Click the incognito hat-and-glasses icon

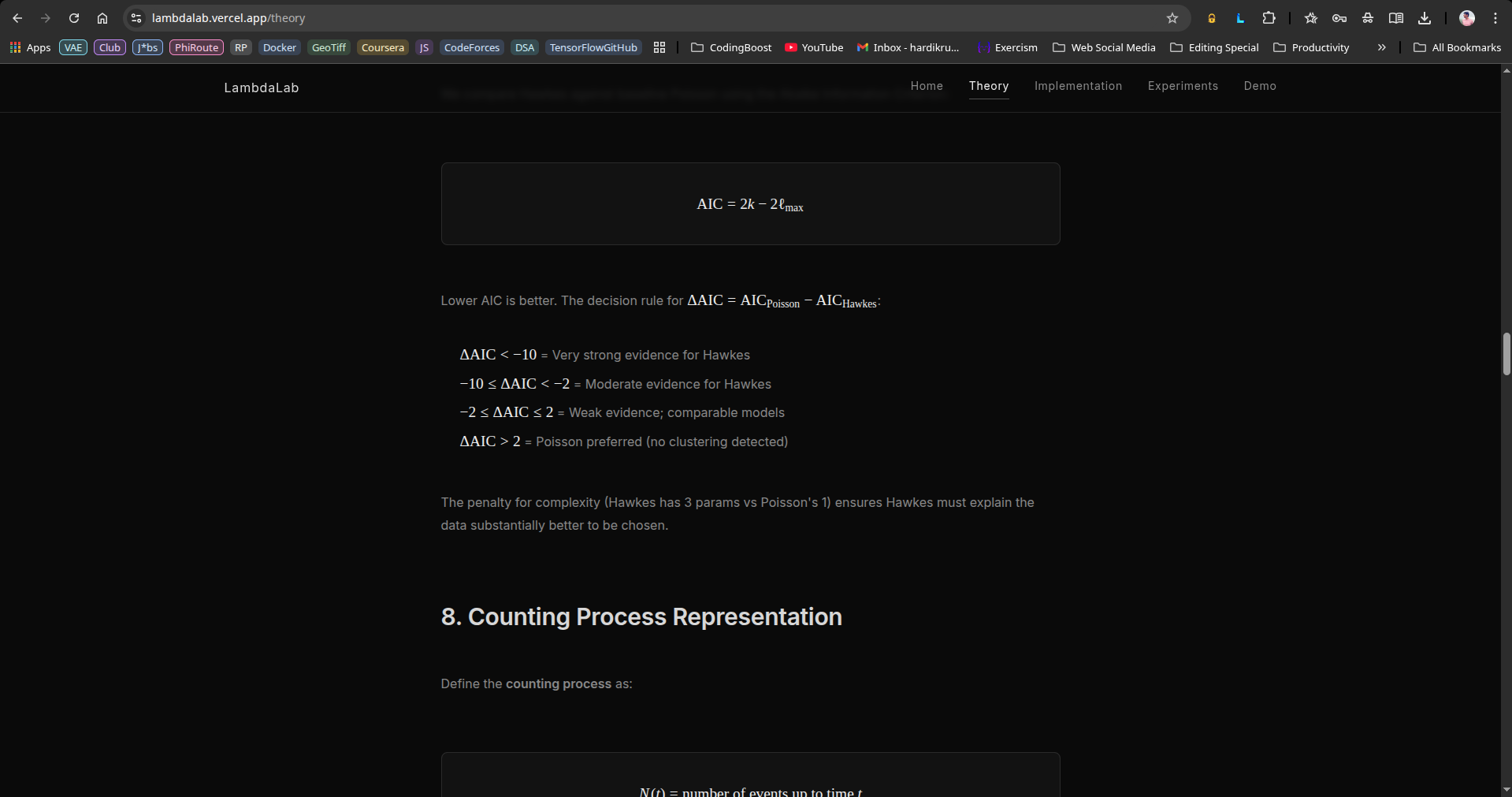click(x=1368, y=18)
